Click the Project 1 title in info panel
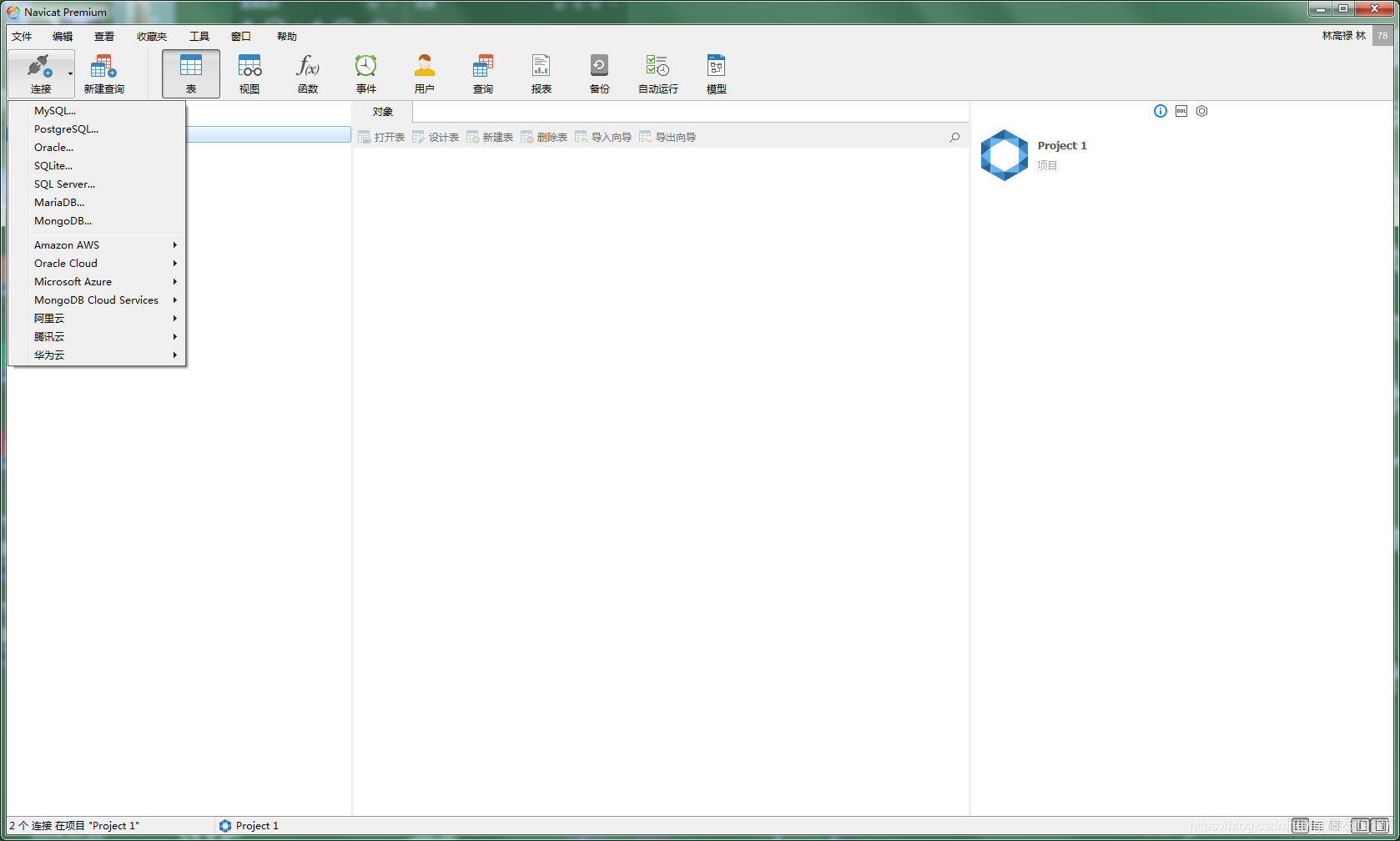Screen dimensions: 1400x841 (1062, 145)
